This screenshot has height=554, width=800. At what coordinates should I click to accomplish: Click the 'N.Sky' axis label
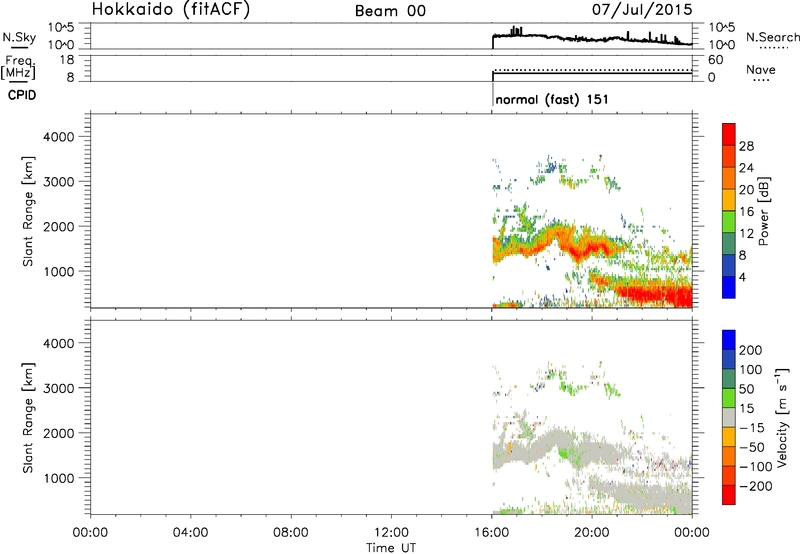tap(19, 37)
